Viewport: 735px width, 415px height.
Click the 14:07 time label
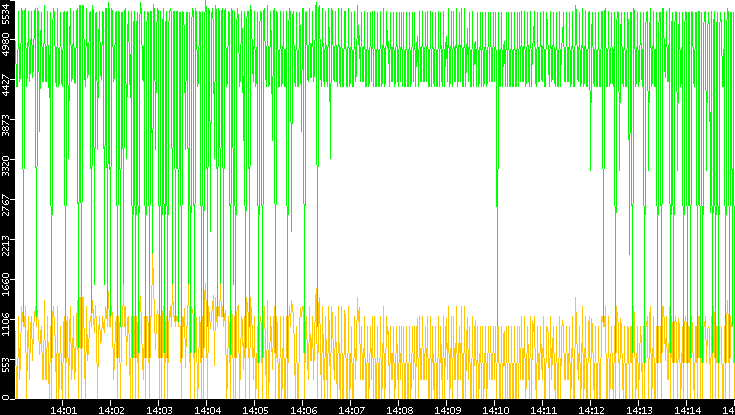(x=352, y=408)
